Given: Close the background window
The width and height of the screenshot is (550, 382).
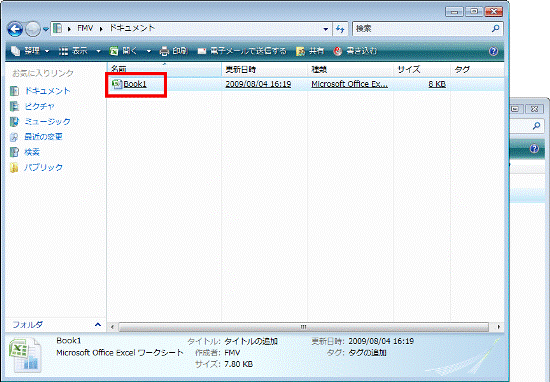Looking at the screenshot, I should tap(535, 109).
